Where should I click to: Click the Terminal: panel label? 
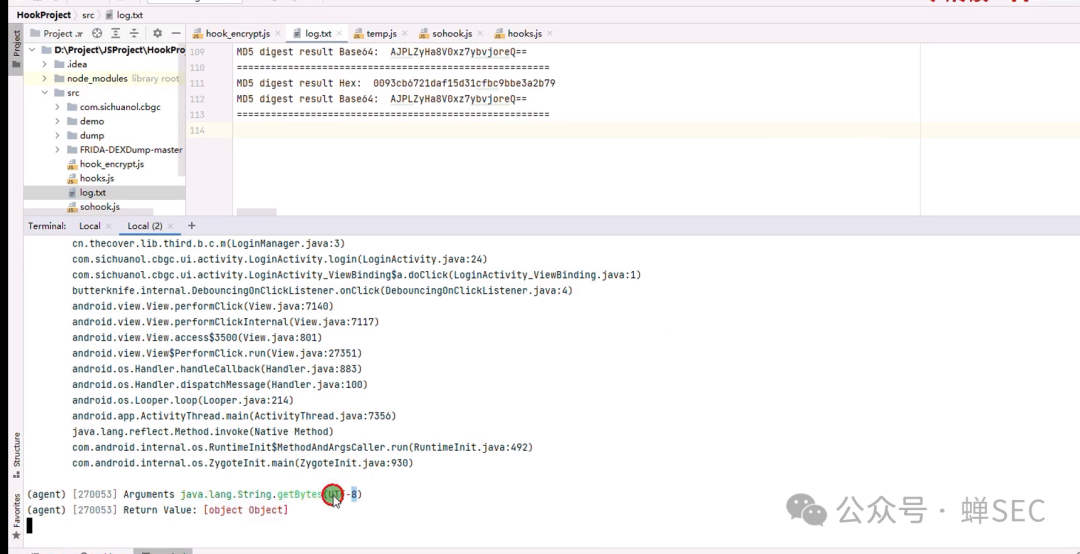click(47, 226)
